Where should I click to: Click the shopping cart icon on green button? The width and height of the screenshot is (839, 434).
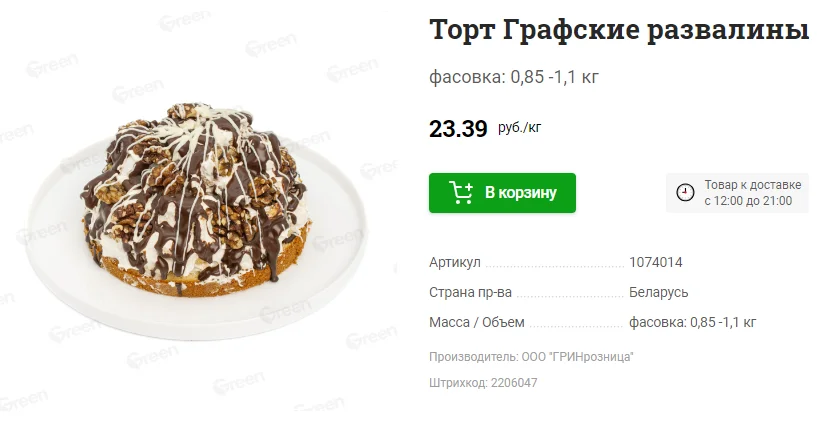pos(461,193)
